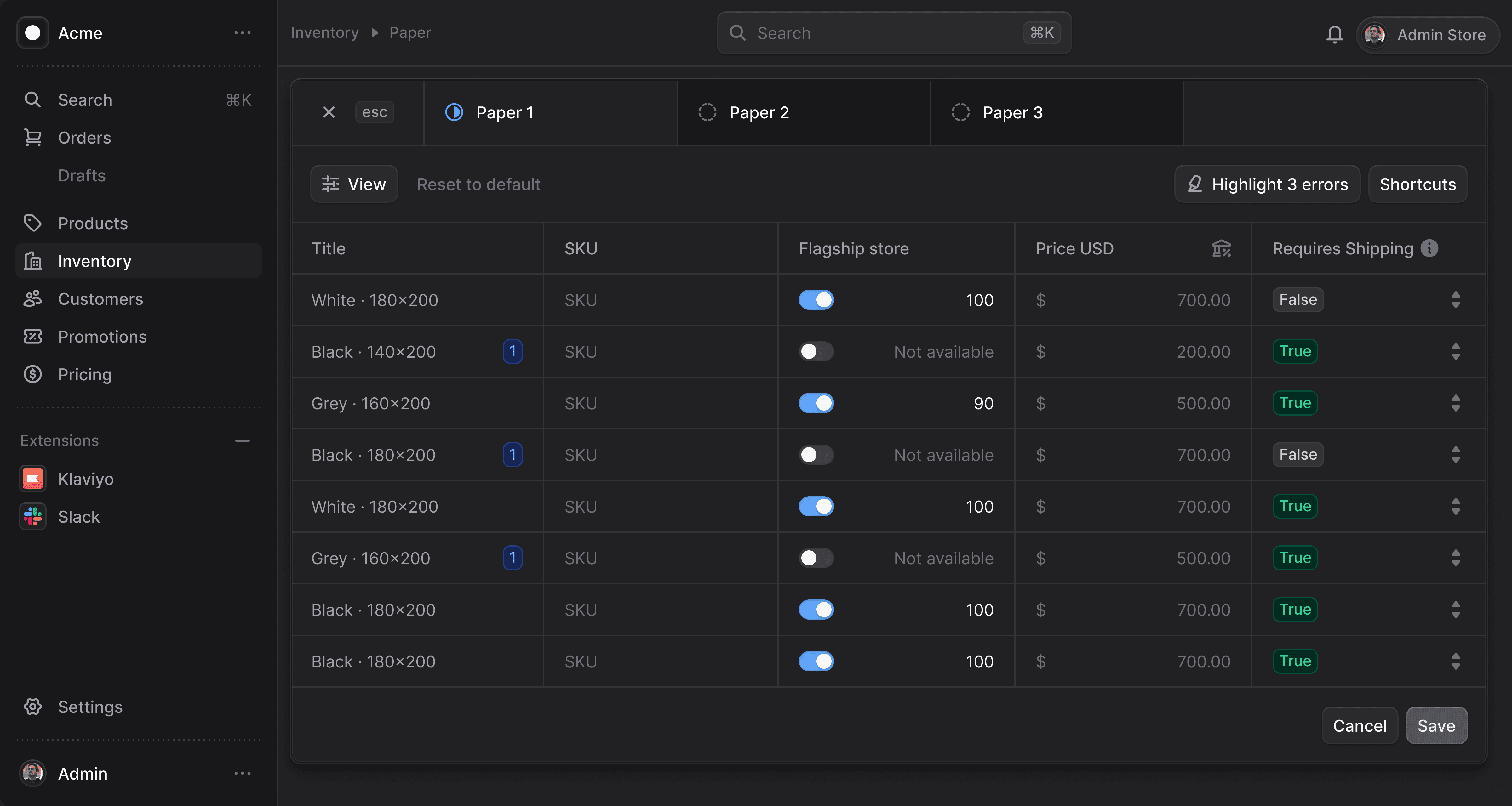This screenshot has width=1512, height=806.
Task: Save the inventory changes
Action: 1436,725
